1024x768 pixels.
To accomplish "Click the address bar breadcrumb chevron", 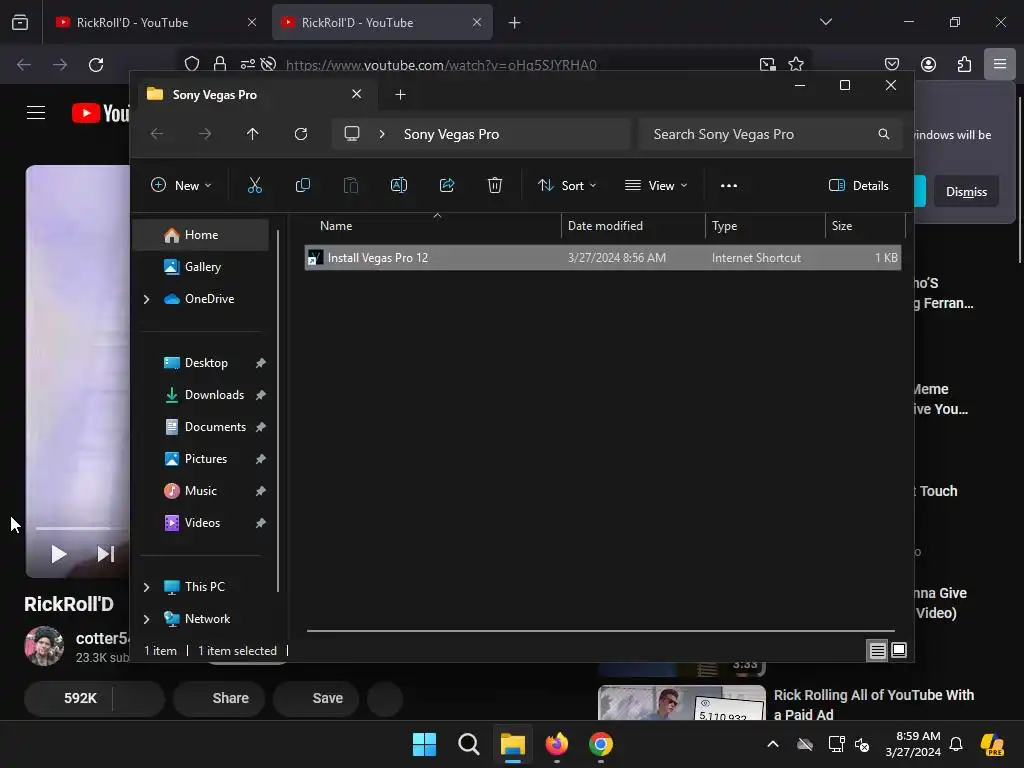I will 382,134.
